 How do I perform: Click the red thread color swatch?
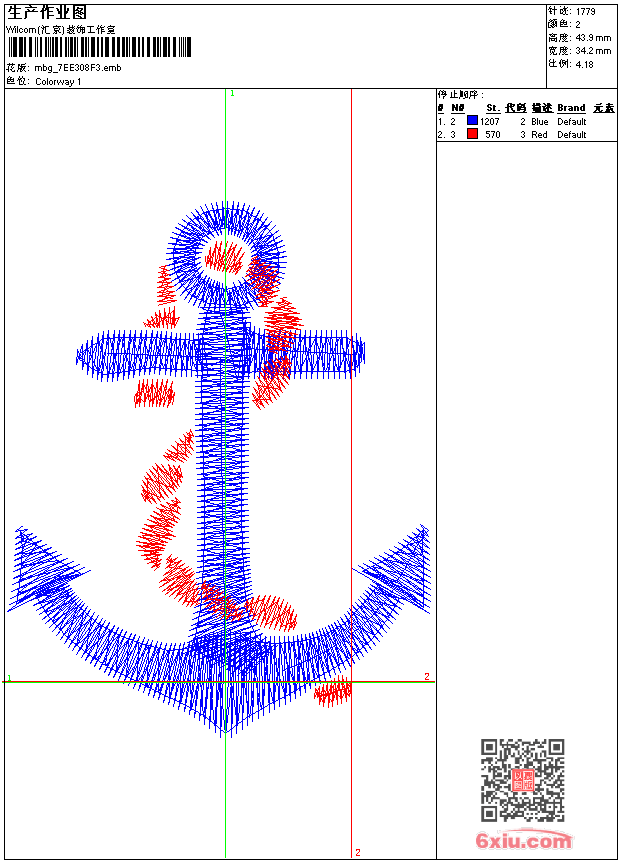coord(472,134)
